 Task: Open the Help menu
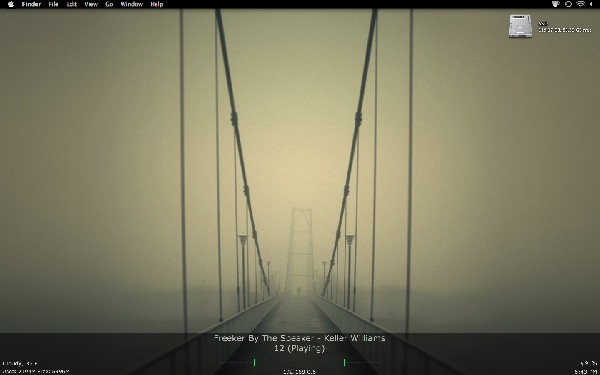[x=157, y=4]
